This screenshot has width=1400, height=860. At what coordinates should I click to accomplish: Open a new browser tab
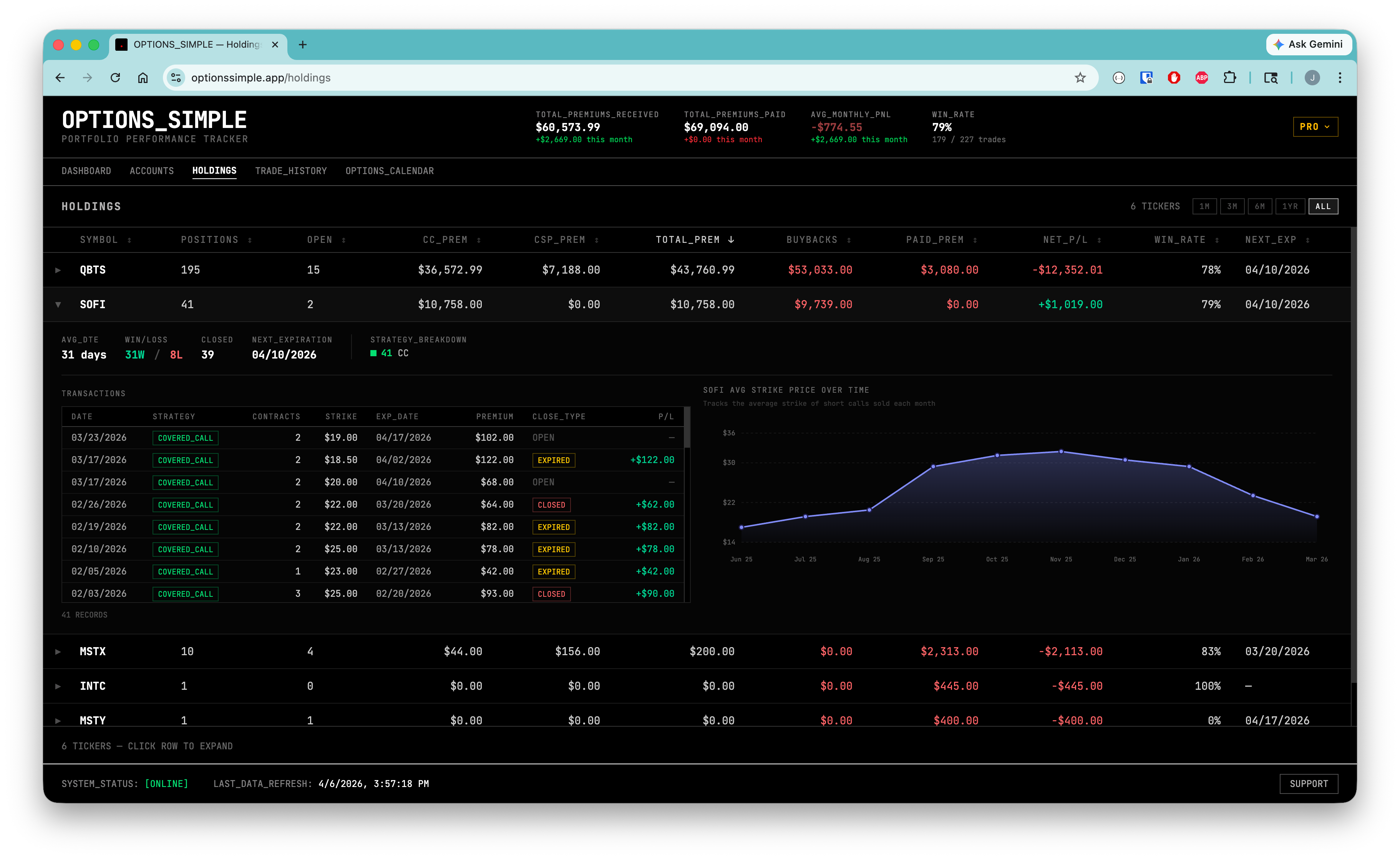pos(302,44)
